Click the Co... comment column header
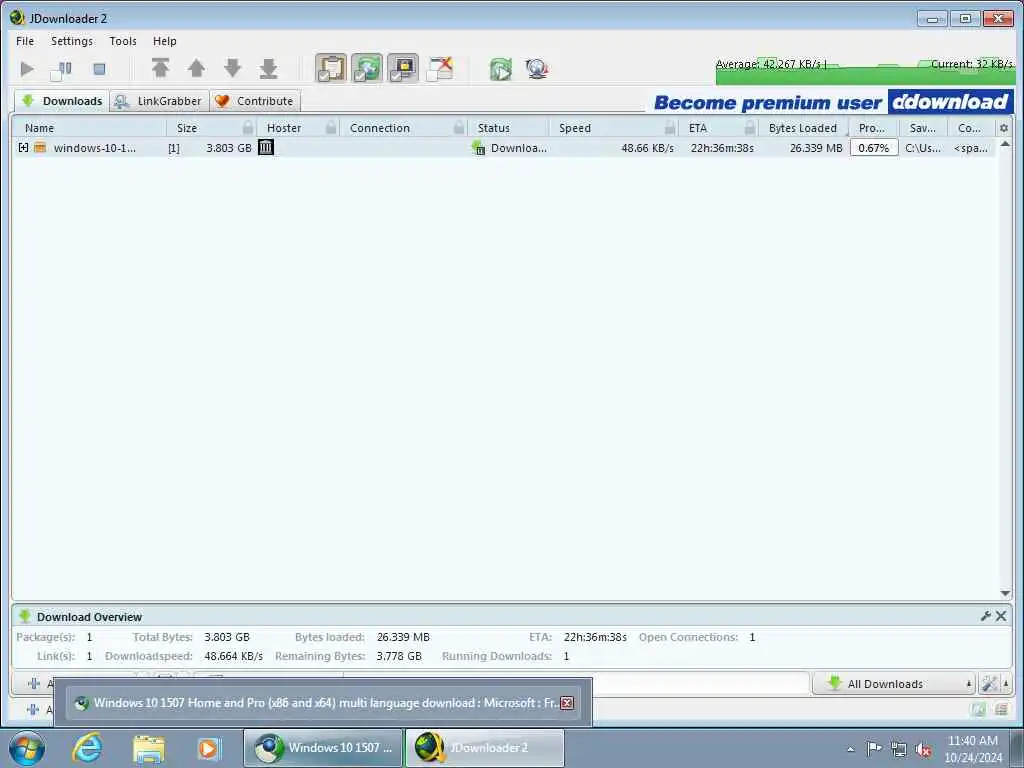 click(970, 128)
